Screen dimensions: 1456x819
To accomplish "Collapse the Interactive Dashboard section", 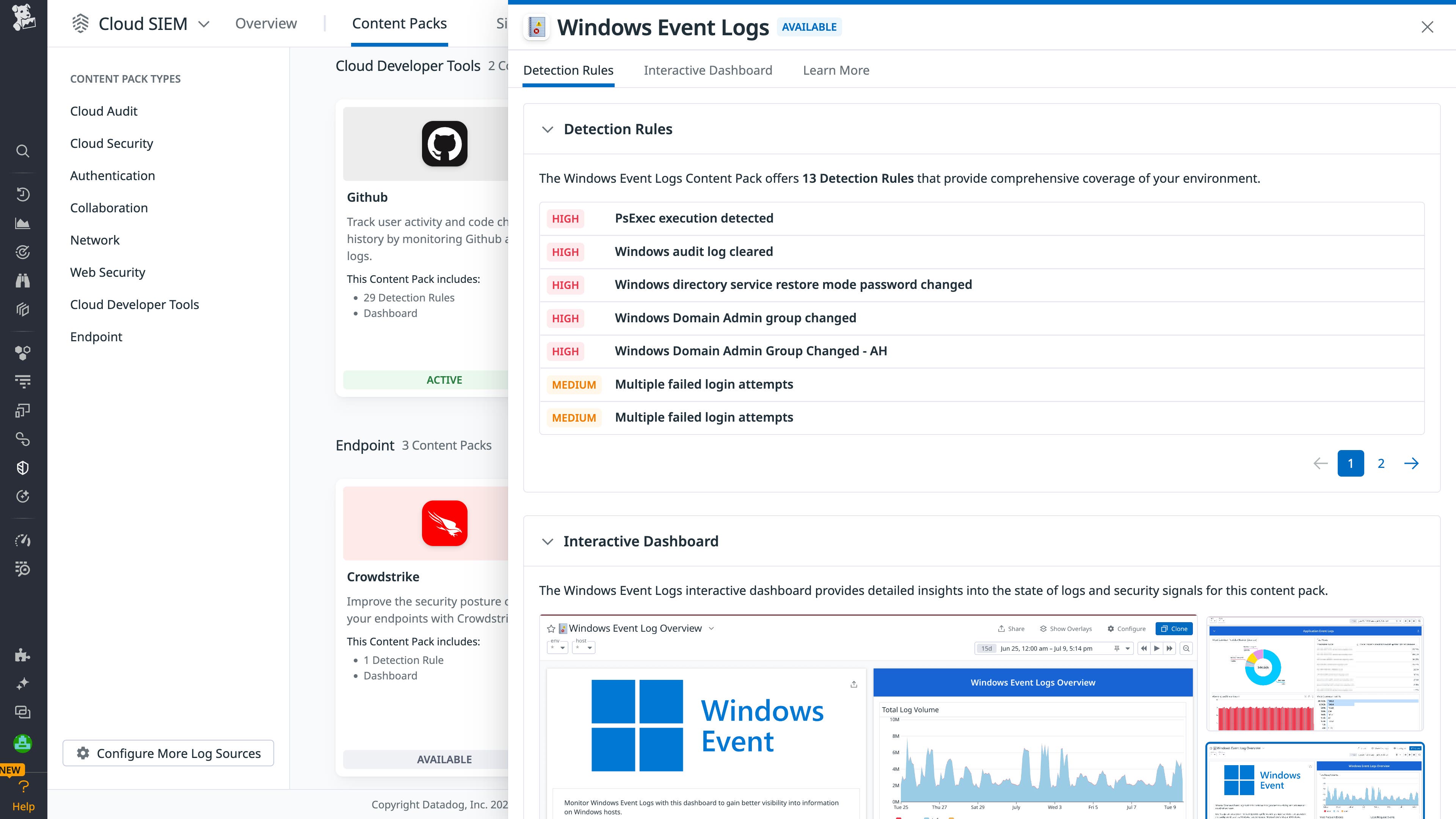I will (548, 541).
